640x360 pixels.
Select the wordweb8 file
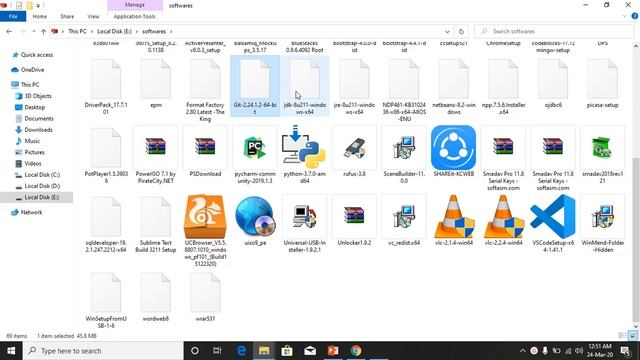coord(156,297)
